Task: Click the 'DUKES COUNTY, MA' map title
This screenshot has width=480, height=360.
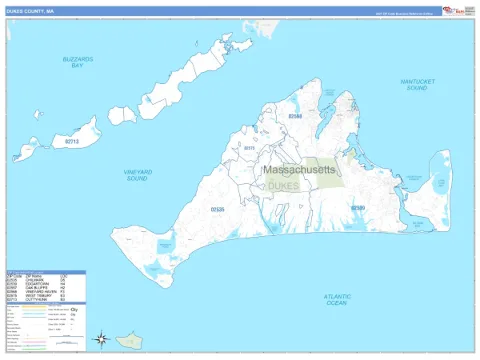Action: point(30,11)
